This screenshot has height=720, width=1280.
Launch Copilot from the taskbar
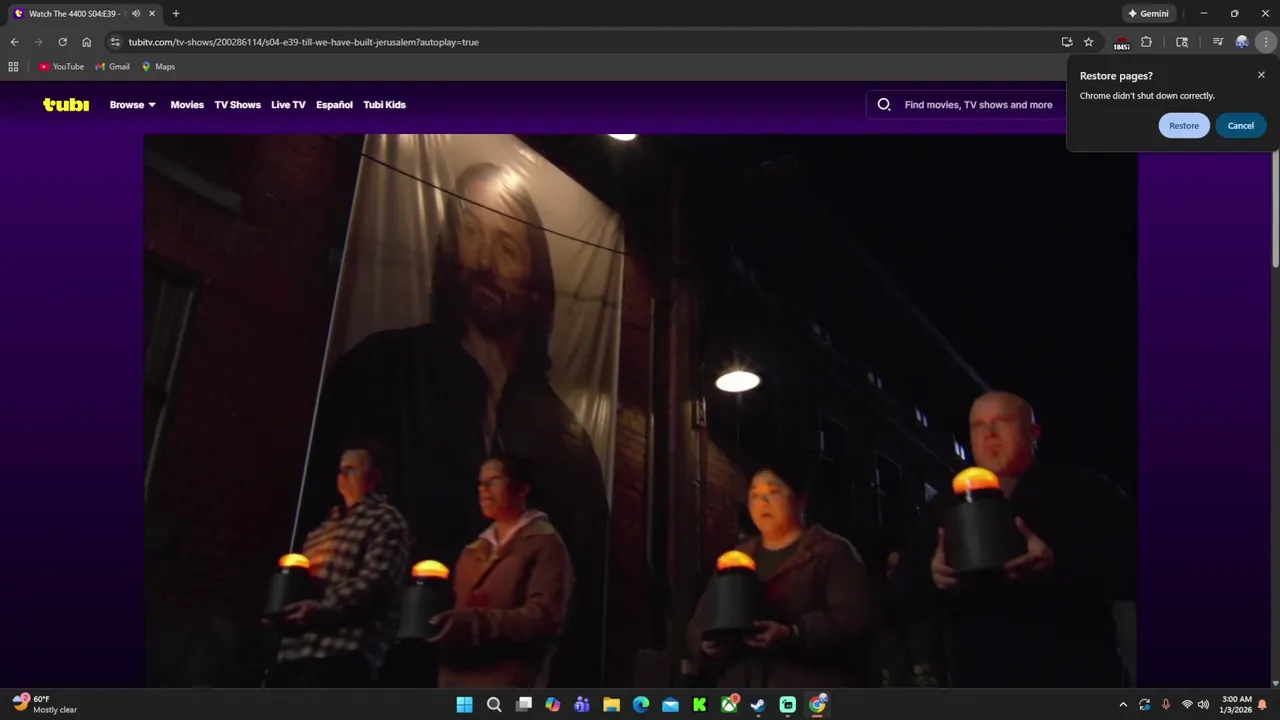[553, 705]
